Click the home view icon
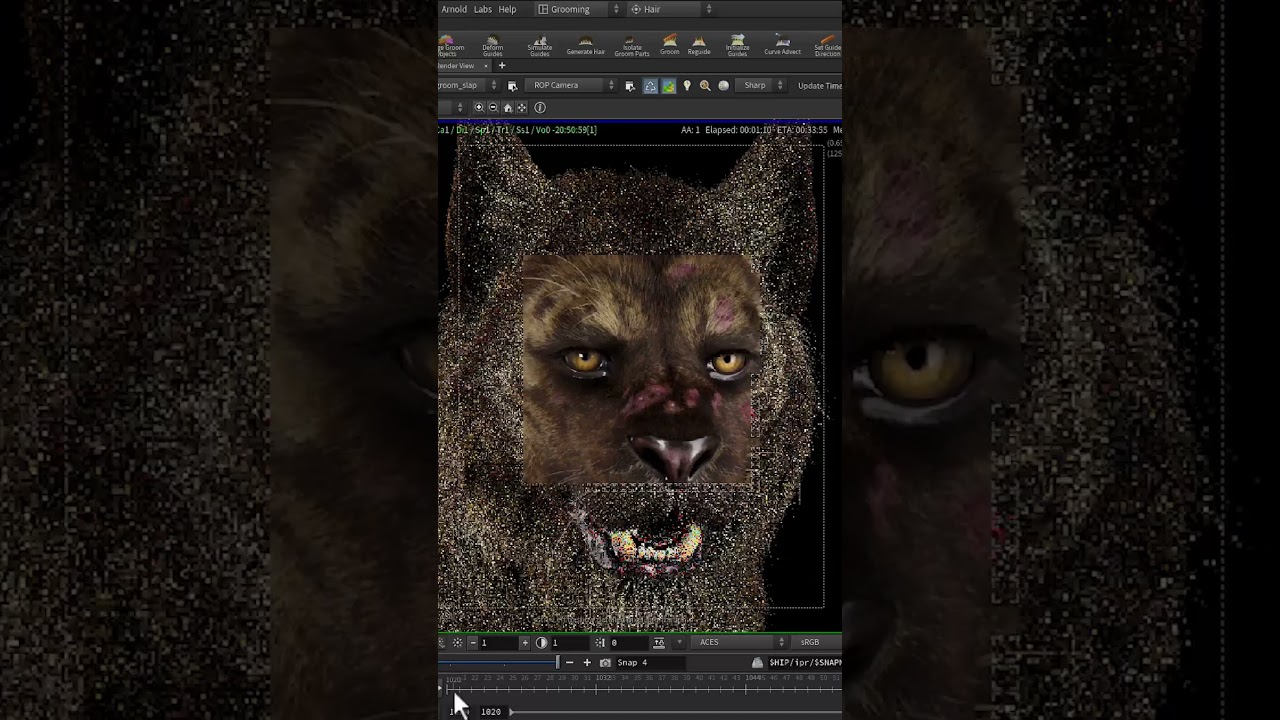1280x720 pixels. point(507,108)
